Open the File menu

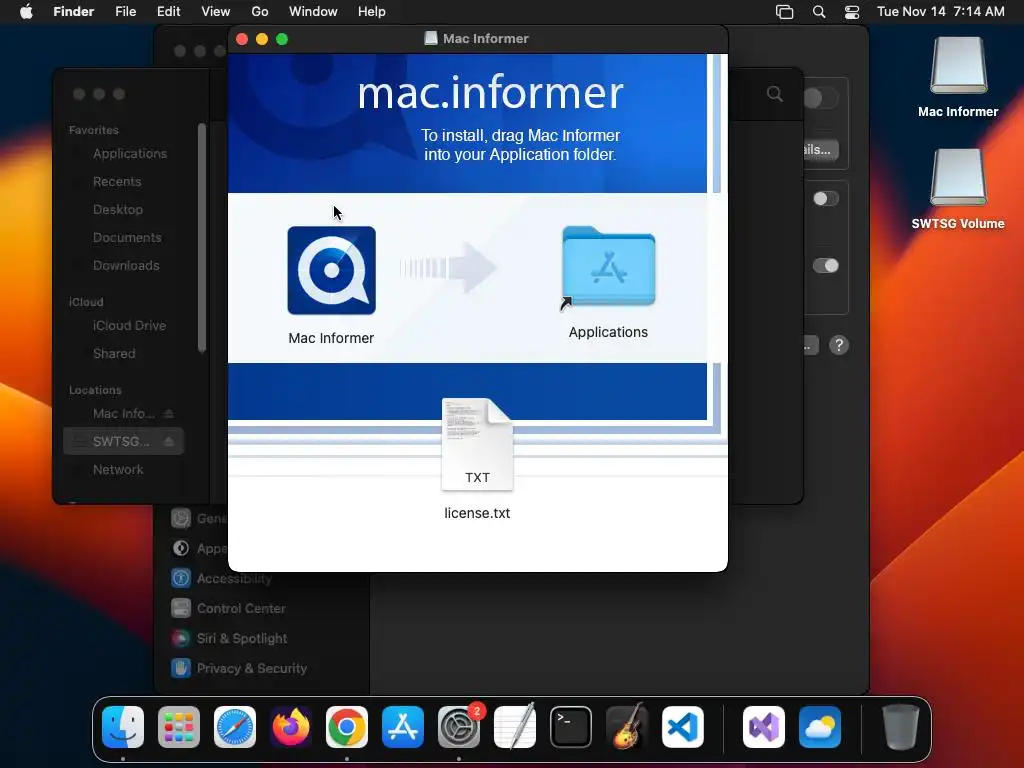coord(125,12)
